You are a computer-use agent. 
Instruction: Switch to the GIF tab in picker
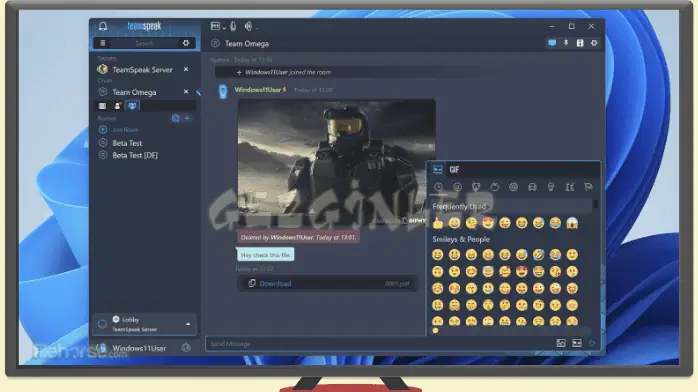[x=454, y=170]
